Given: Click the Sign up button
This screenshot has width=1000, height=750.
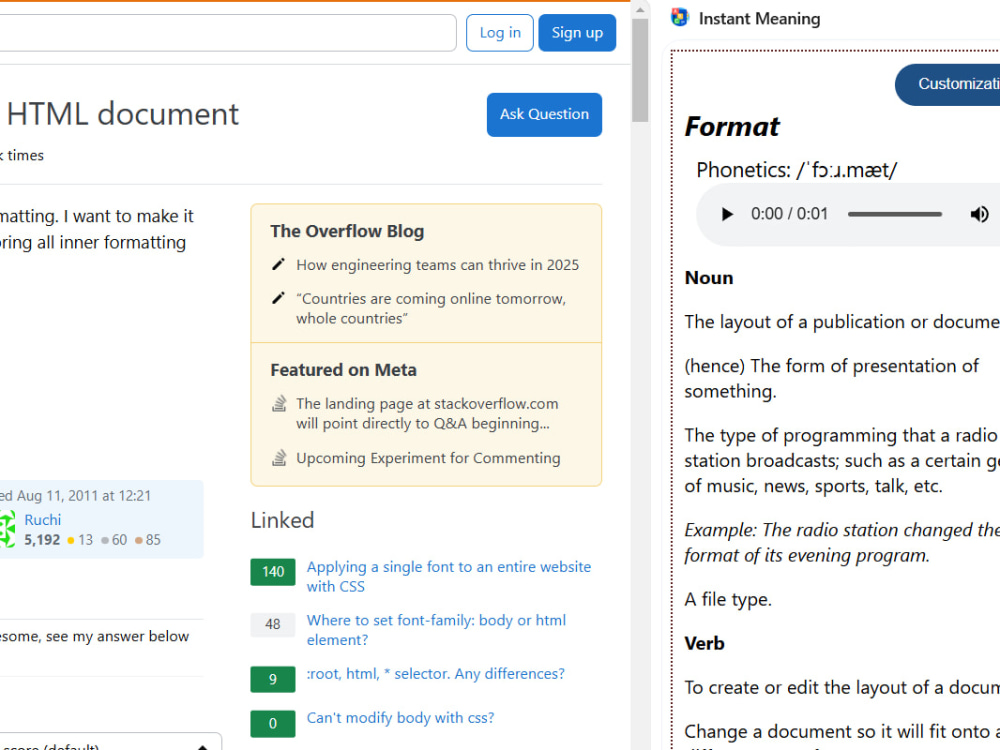Looking at the screenshot, I should pos(577,33).
